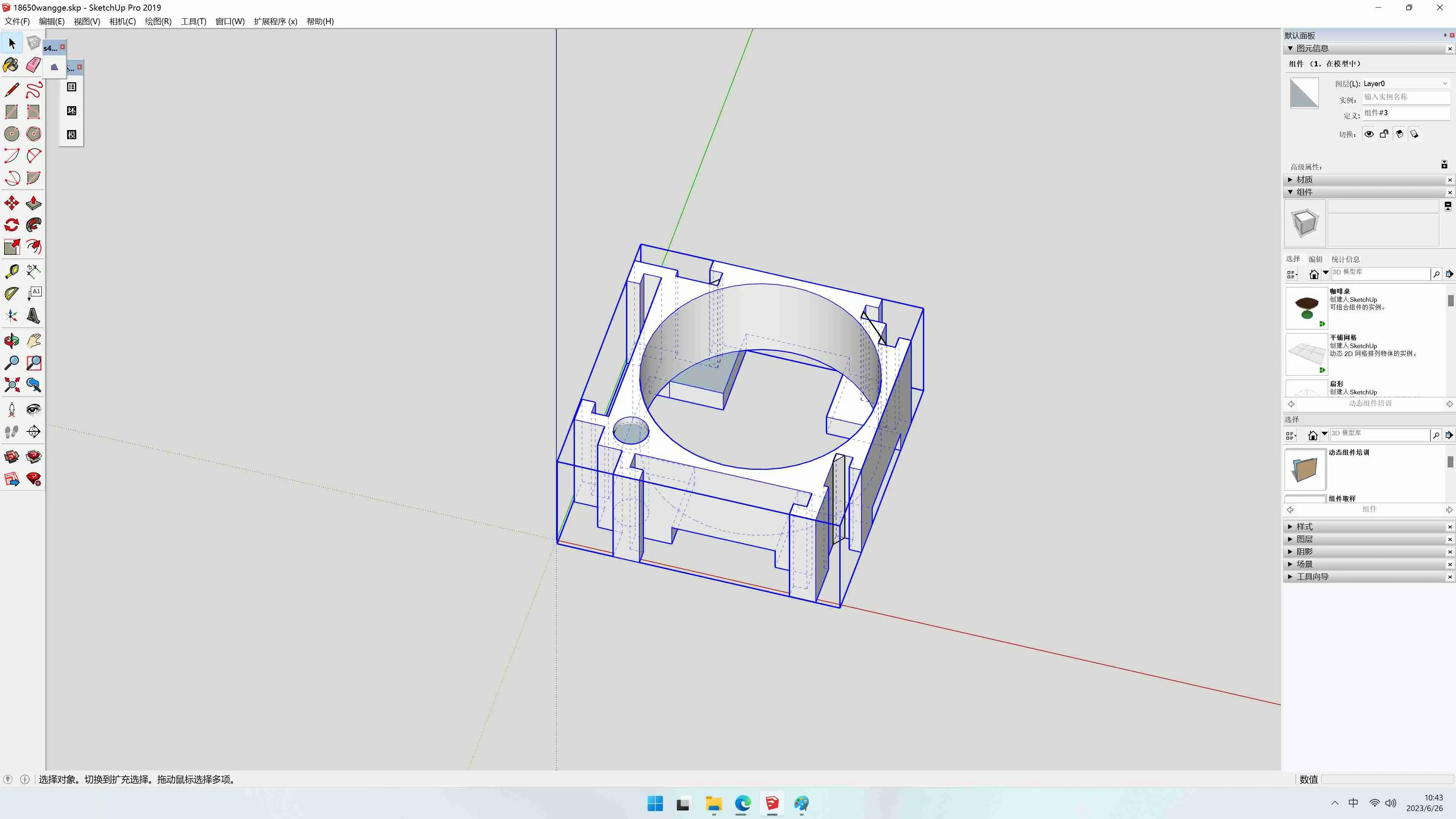Select the 3D Text tool
The image size is (1456, 819).
point(33,315)
